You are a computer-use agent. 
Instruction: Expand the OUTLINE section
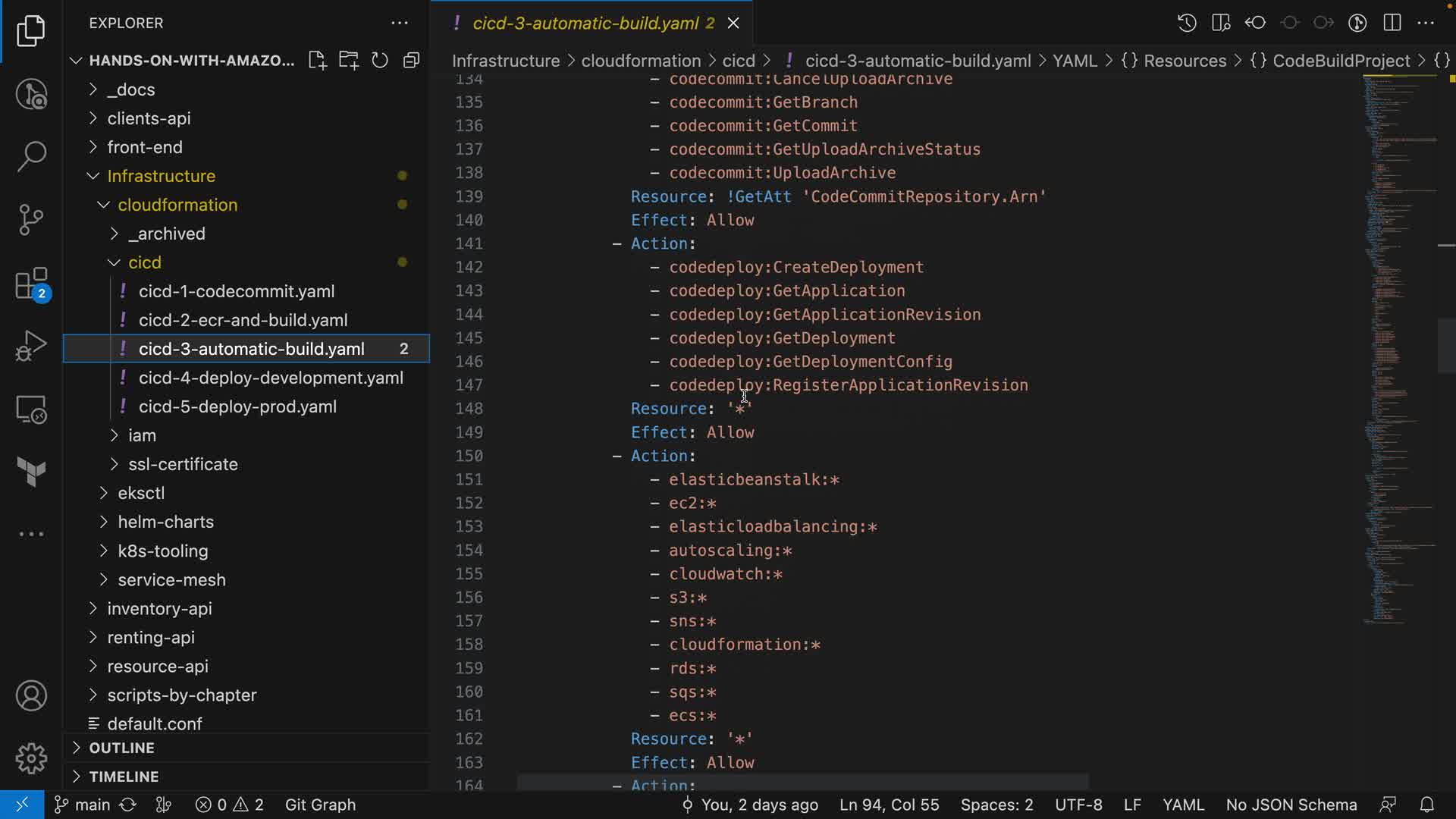coord(121,748)
